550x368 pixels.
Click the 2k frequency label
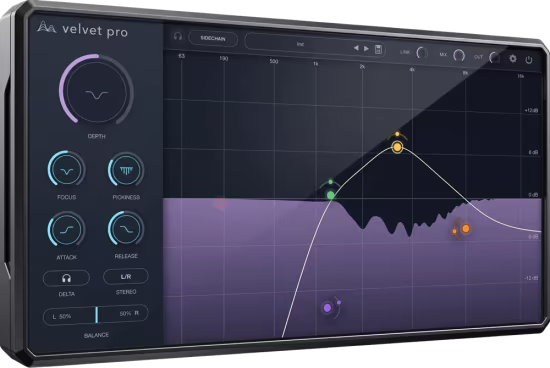pyautogui.click(x=362, y=67)
